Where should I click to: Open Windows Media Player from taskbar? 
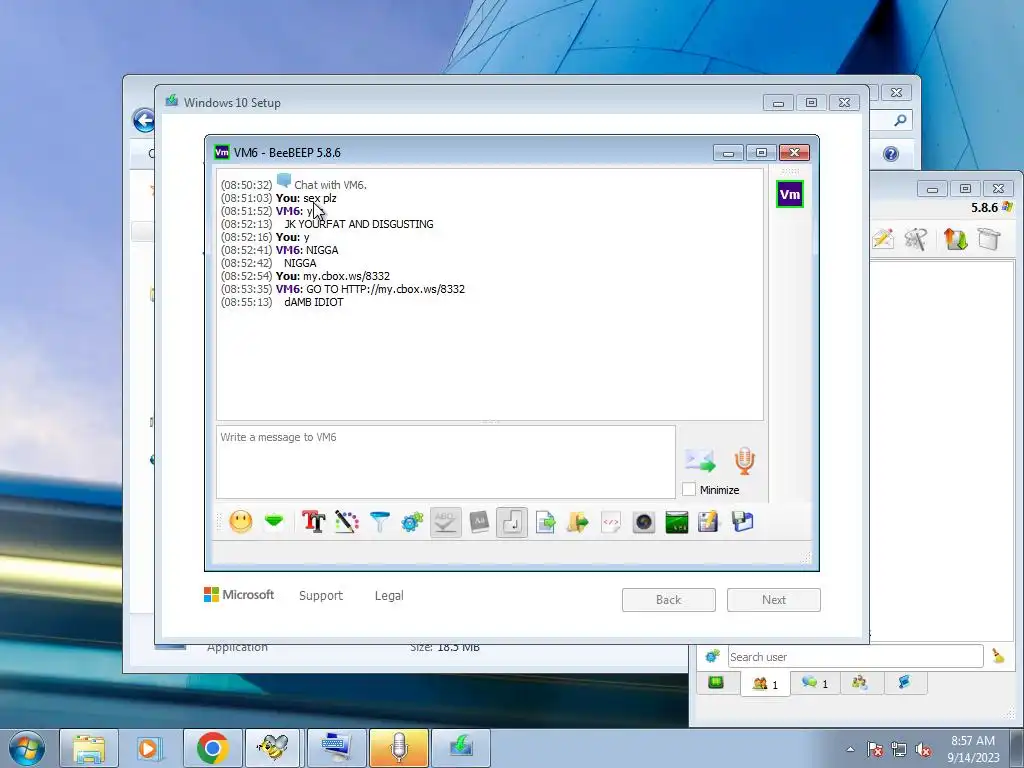(150, 748)
